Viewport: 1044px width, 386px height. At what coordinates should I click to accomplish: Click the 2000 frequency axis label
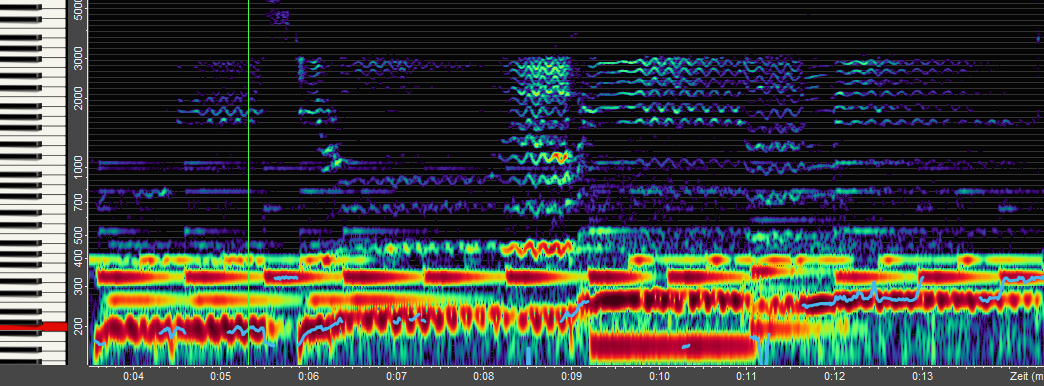tap(79, 98)
